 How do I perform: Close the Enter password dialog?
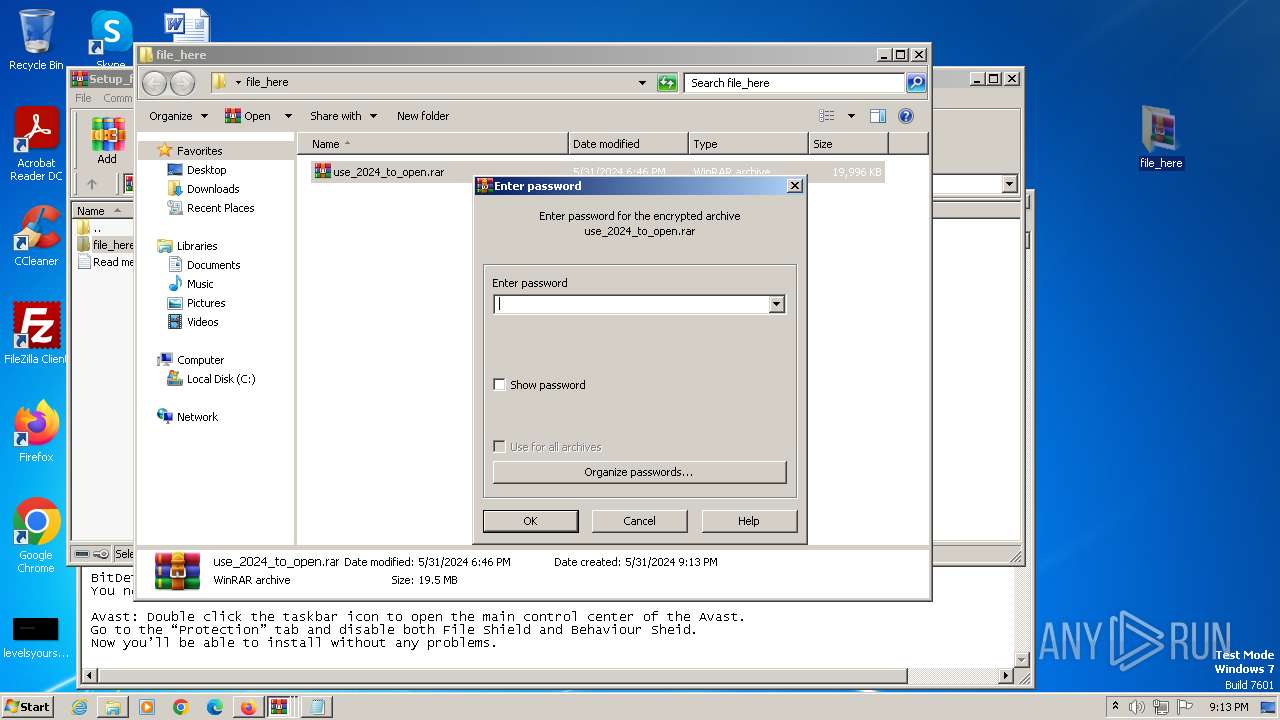click(x=794, y=186)
